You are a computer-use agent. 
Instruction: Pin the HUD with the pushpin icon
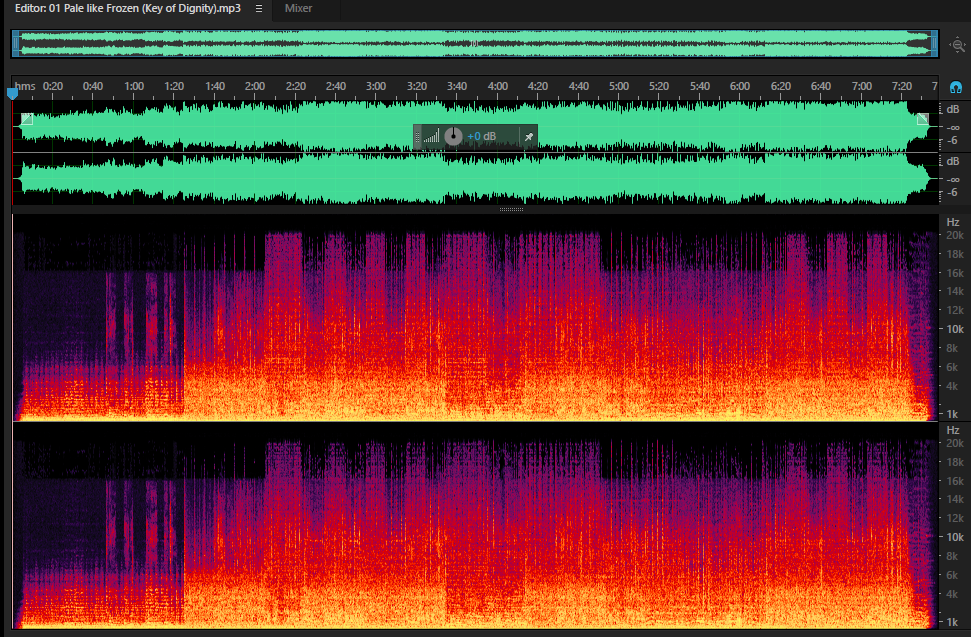[529, 137]
